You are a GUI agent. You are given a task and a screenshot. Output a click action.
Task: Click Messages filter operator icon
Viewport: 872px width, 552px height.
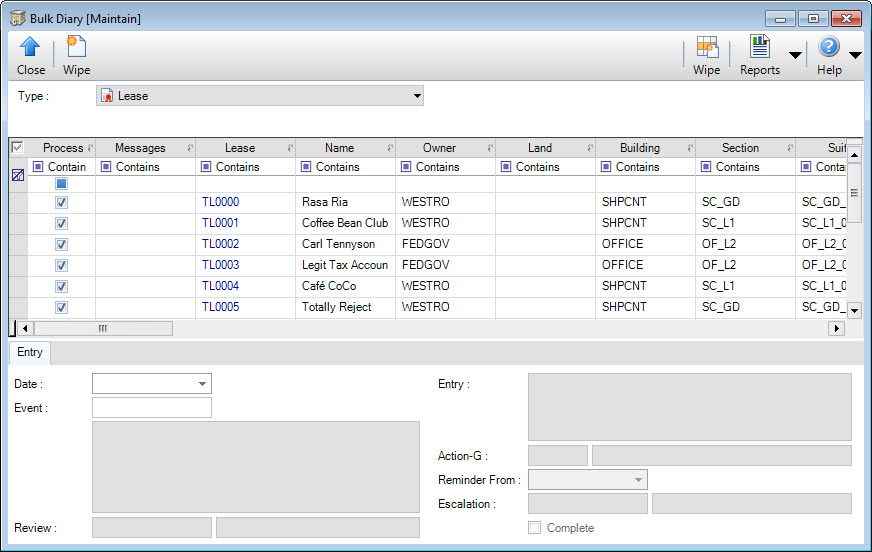coord(106,167)
